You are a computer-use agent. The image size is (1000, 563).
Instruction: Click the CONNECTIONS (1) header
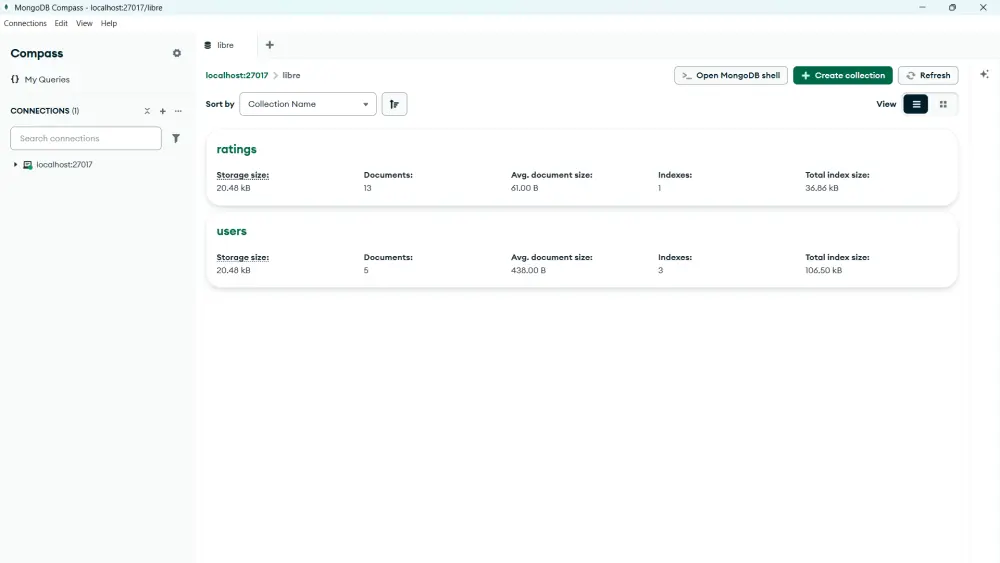(45, 111)
